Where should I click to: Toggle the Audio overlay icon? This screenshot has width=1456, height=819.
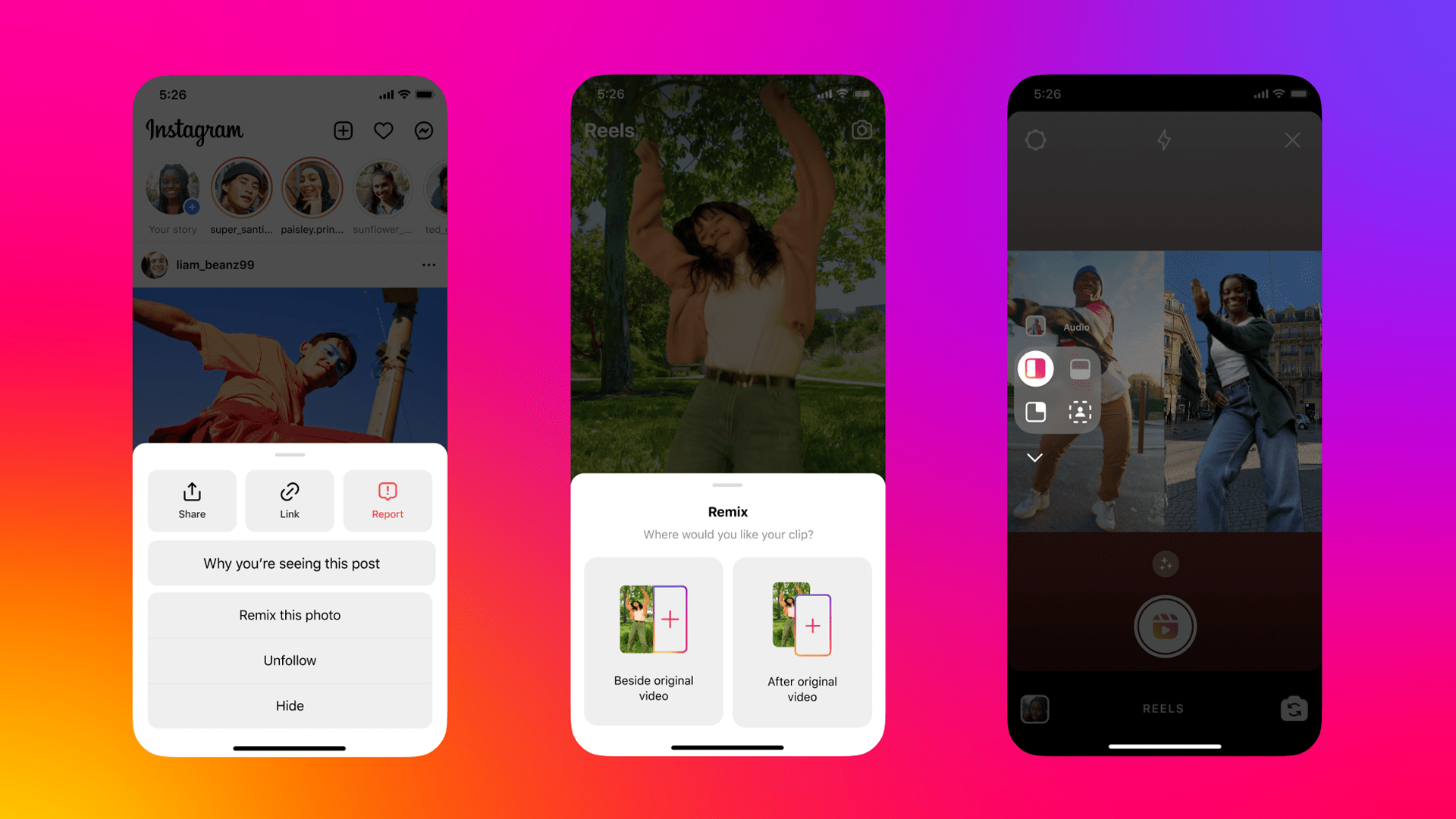tap(1033, 326)
